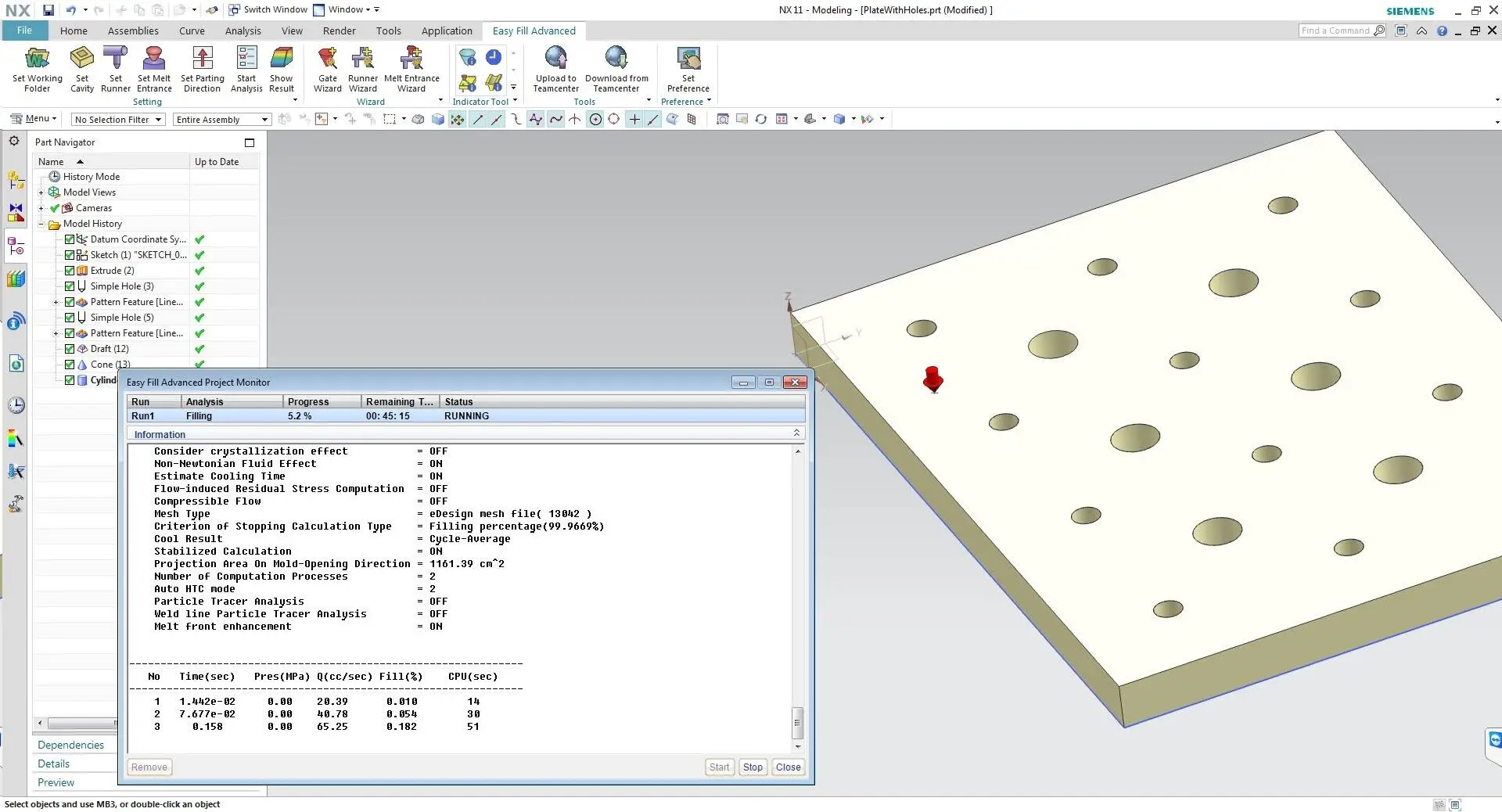Image resolution: width=1502 pixels, height=812 pixels.
Task: Click the Set Cavity icon
Action: point(82,69)
